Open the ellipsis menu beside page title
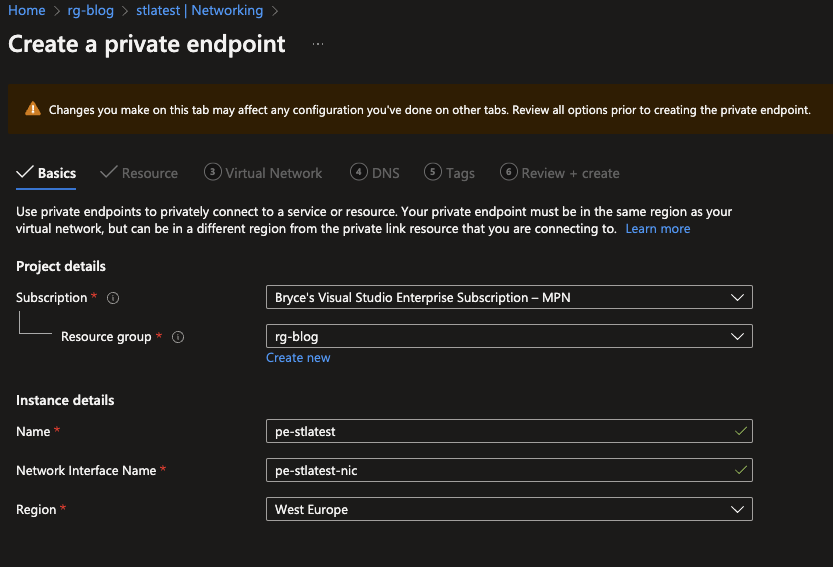The height and width of the screenshot is (567, 833). (318, 45)
